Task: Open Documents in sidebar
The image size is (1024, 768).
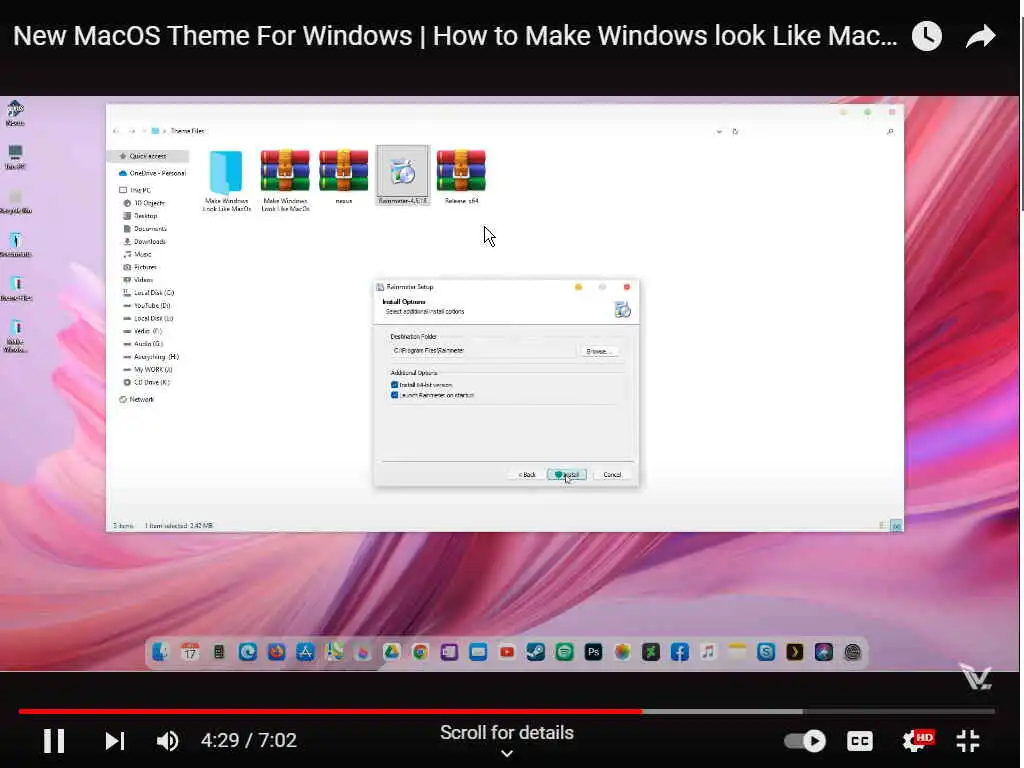Action: [x=145, y=229]
